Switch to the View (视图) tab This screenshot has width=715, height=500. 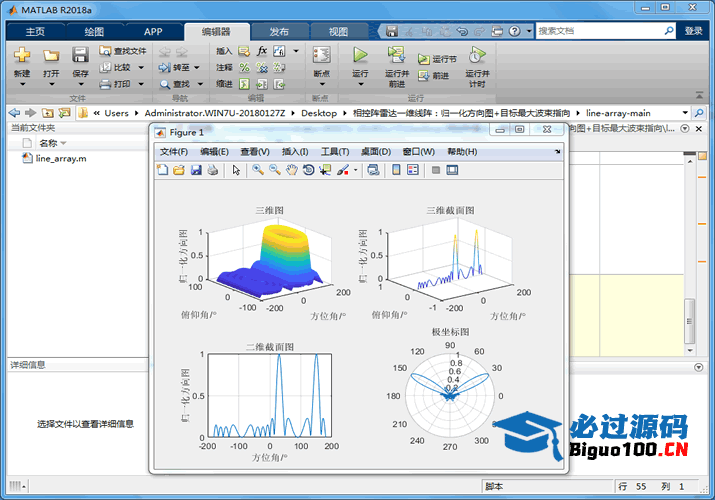click(x=338, y=31)
